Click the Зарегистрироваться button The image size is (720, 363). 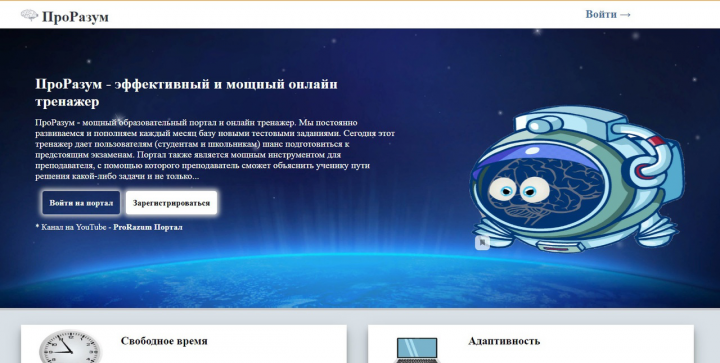coord(171,203)
